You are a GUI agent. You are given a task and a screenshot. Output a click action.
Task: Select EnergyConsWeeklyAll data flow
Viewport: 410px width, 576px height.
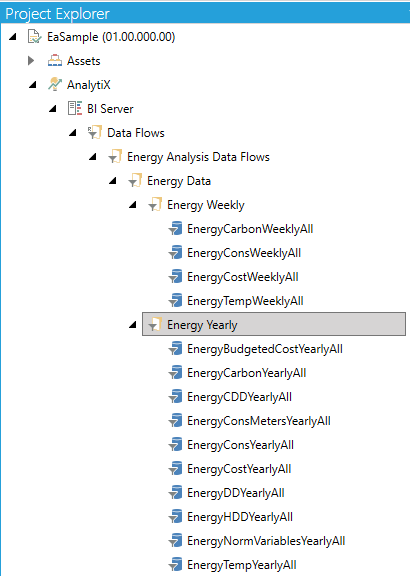coord(244,253)
